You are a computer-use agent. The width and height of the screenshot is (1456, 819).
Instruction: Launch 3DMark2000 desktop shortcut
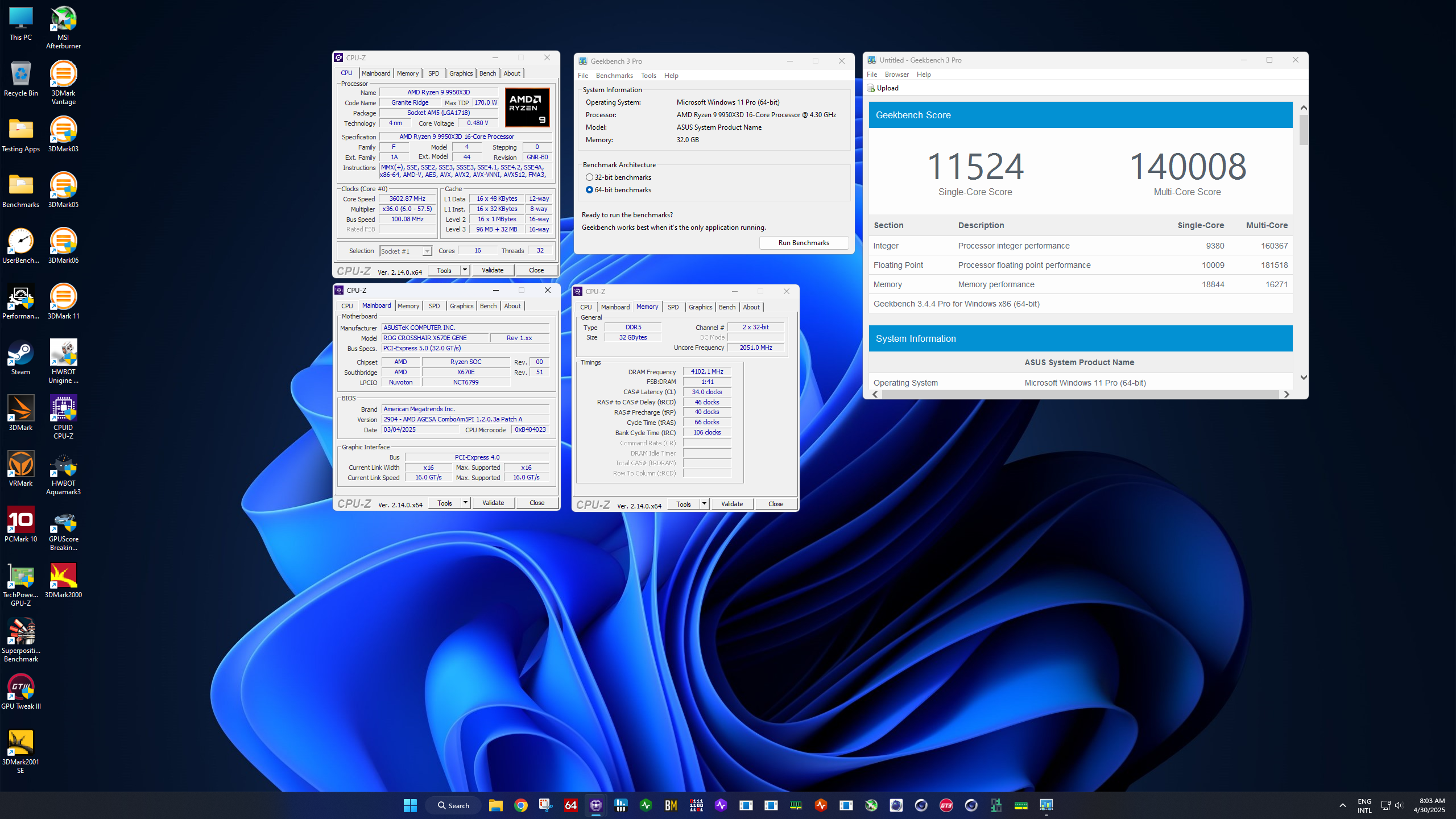[63, 580]
